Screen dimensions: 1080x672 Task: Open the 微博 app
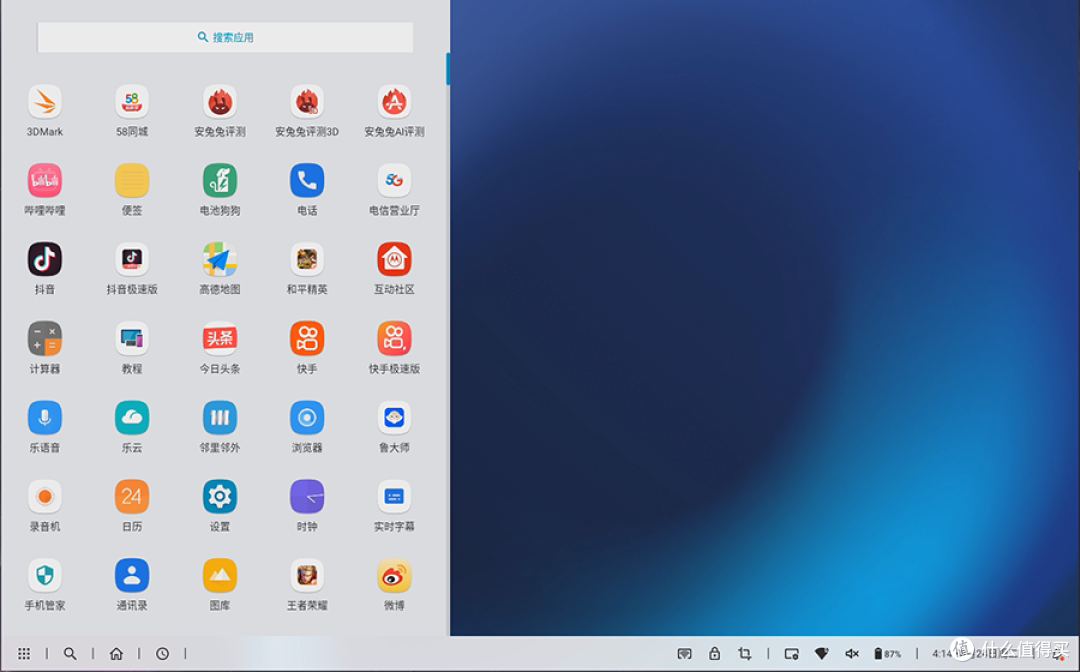(x=394, y=576)
